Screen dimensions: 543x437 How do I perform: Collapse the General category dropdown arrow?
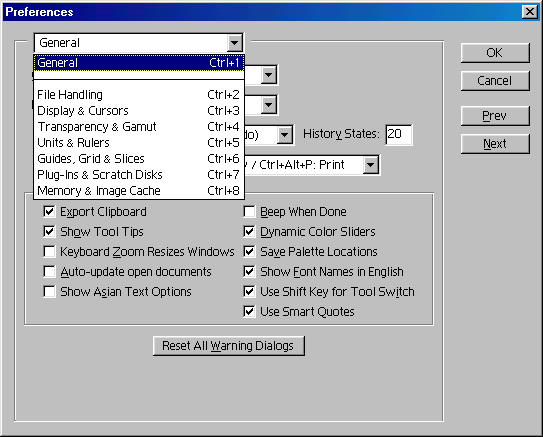click(x=234, y=43)
